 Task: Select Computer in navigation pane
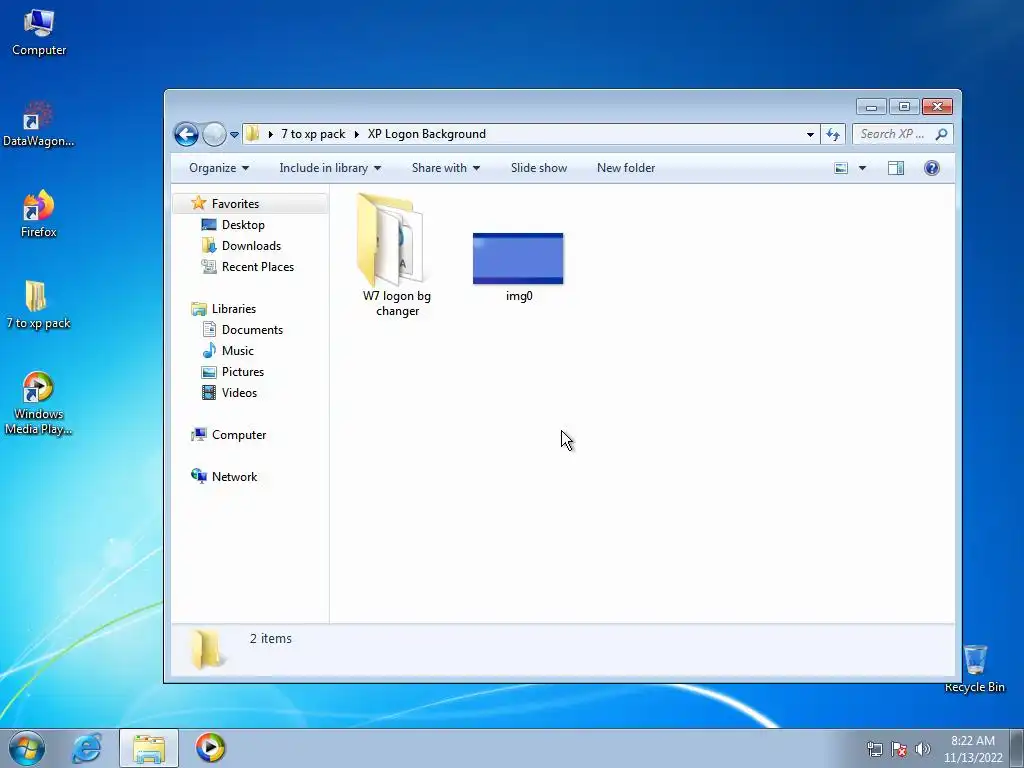pos(239,435)
